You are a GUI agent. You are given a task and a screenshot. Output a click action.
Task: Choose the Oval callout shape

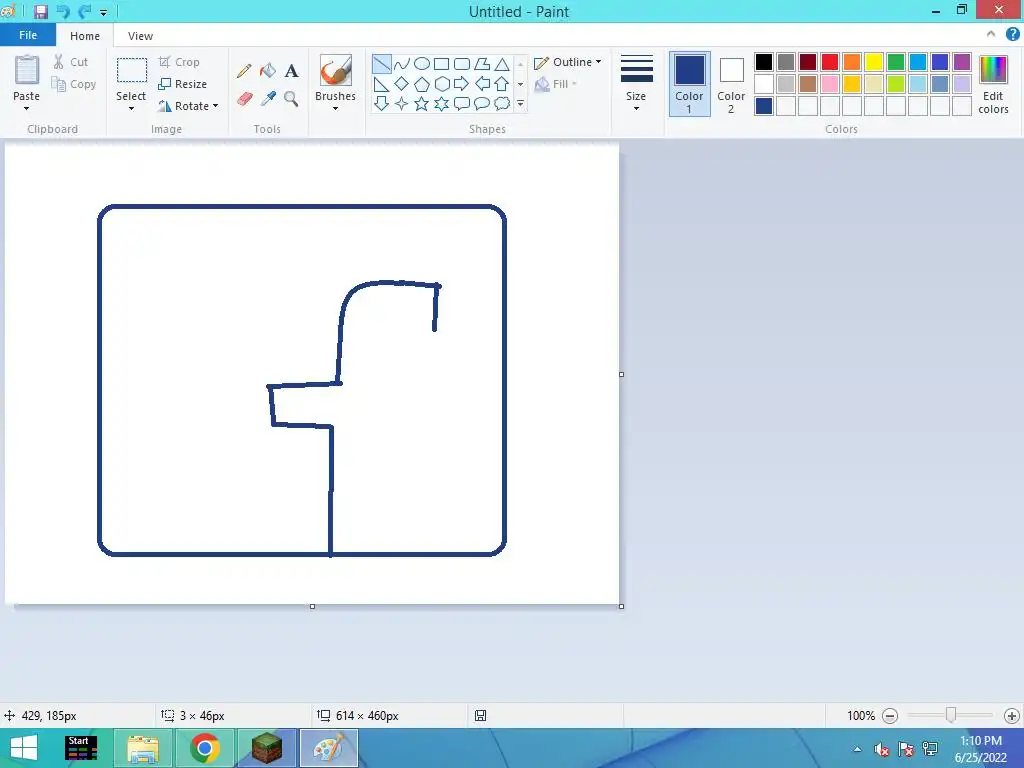coord(482,103)
